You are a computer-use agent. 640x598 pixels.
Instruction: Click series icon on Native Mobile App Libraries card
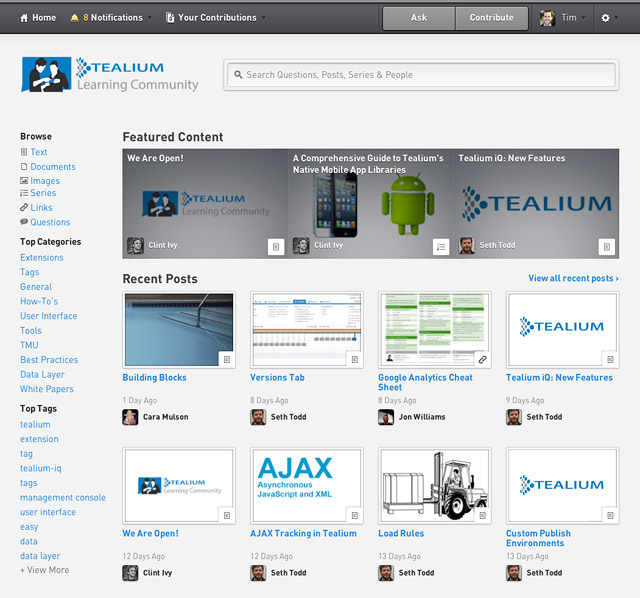(441, 247)
